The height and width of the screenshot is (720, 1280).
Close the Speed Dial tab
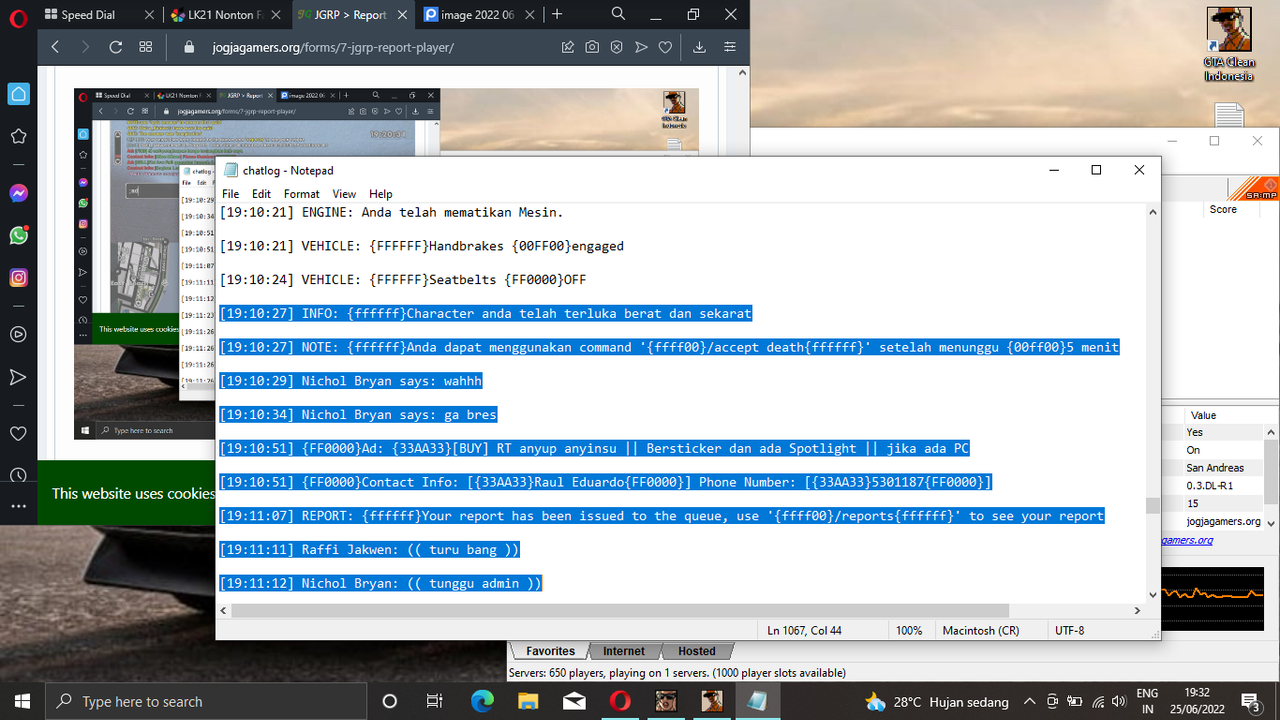148,15
